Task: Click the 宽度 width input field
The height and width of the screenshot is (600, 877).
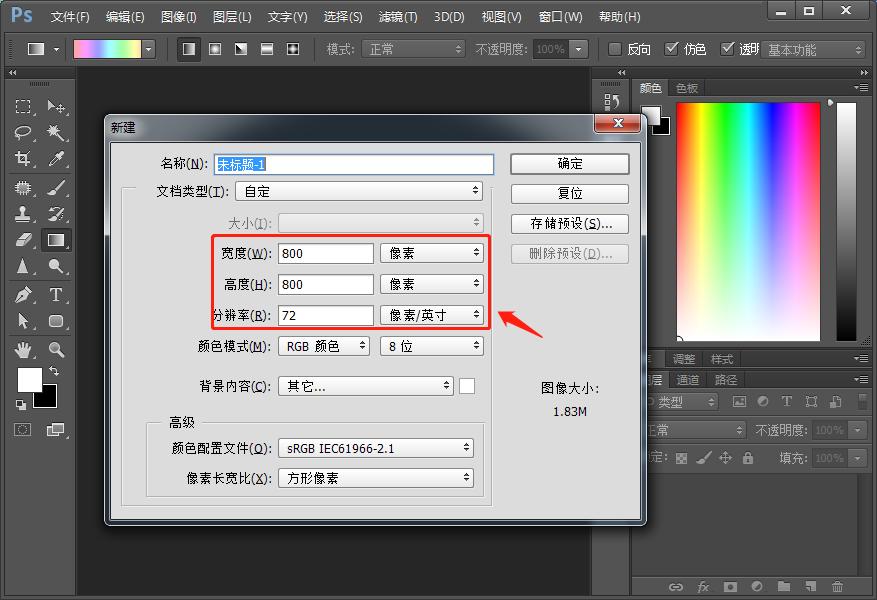Action: coord(326,254)
